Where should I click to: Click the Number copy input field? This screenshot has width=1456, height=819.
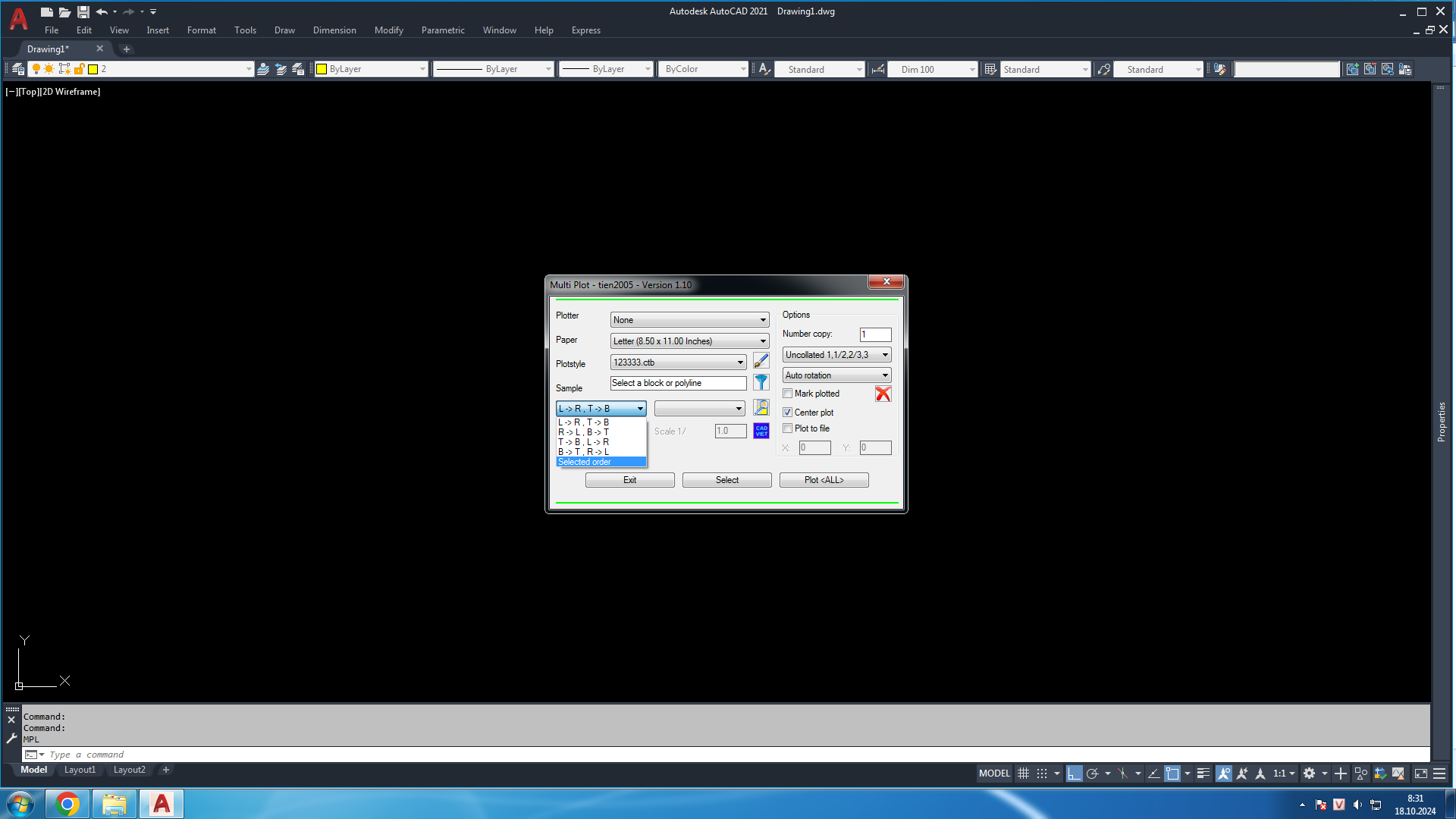pos(875,334)
